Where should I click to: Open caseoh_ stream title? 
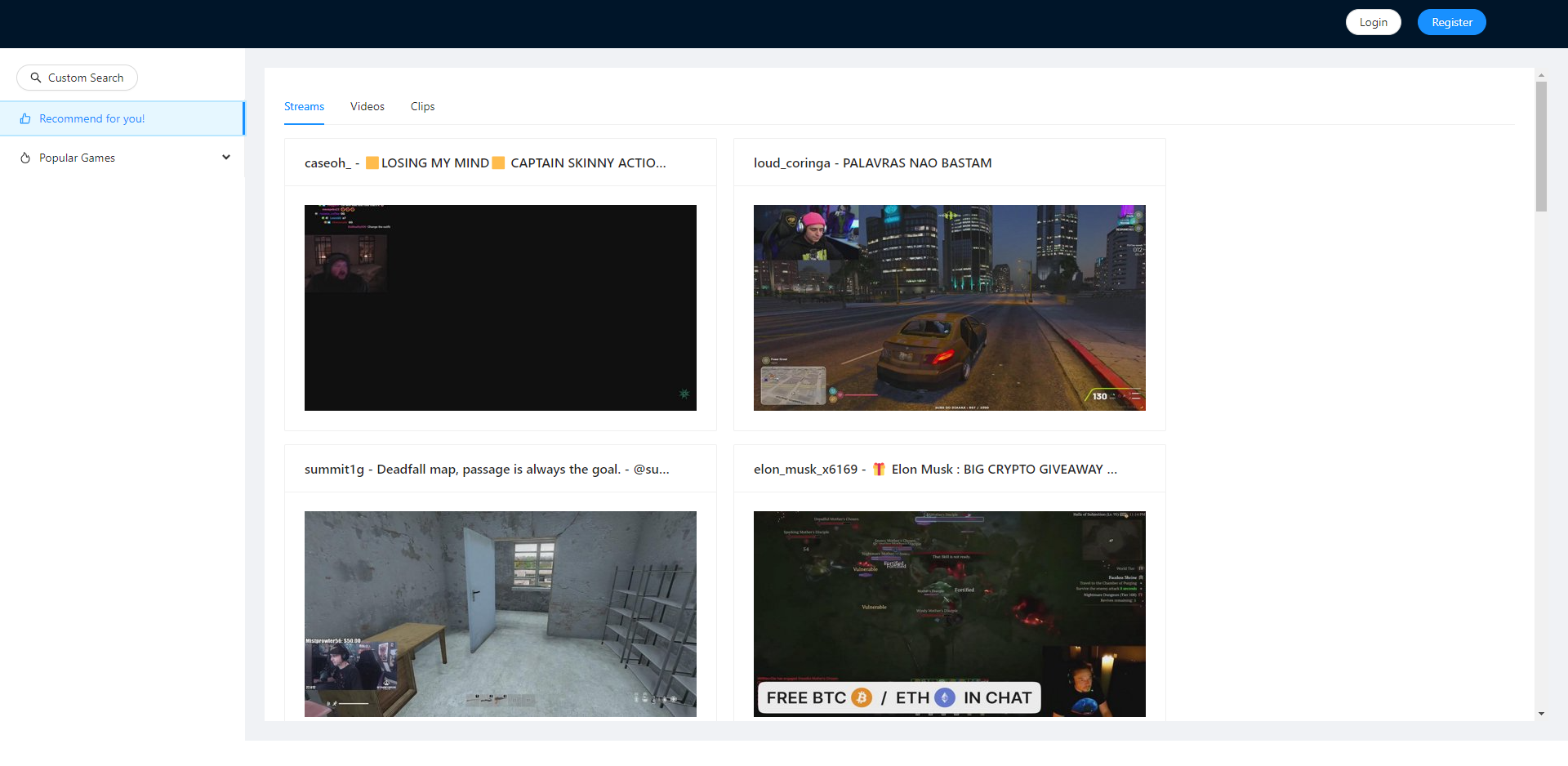point(485,163)
